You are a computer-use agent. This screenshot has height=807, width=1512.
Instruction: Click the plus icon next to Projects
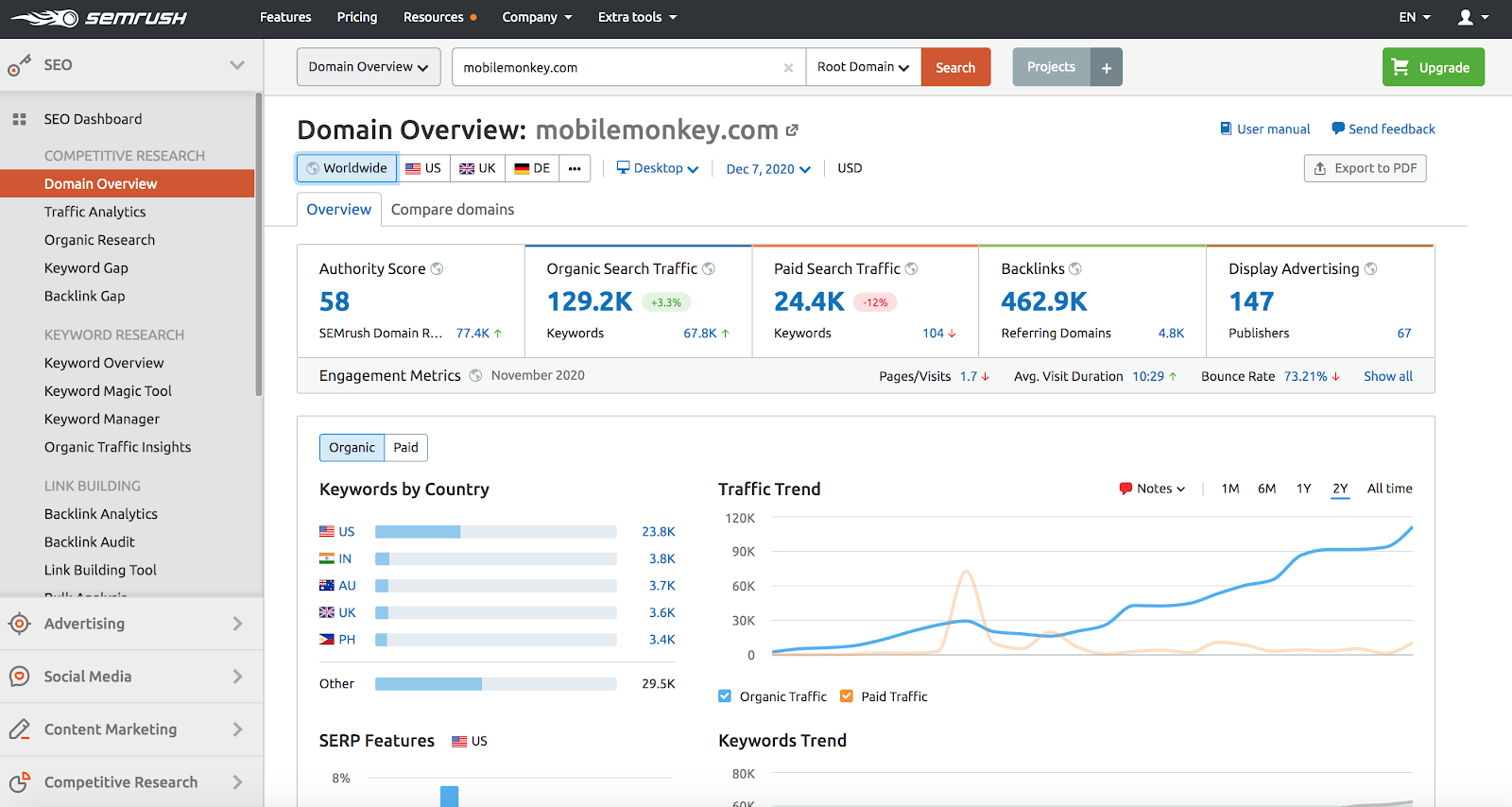pyautogui.click(x=1107, y=68)
